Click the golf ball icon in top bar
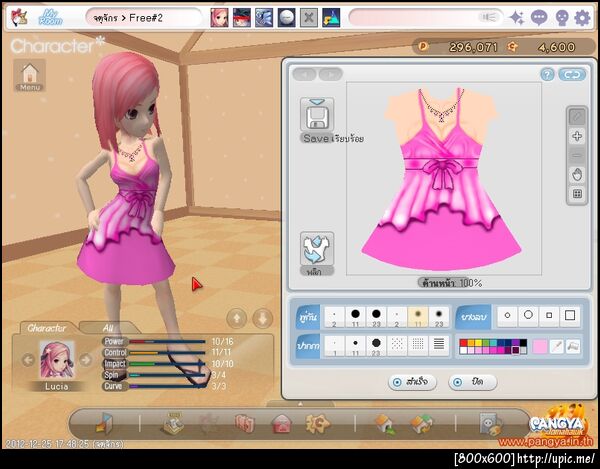The height and width of the screenshot is (469, 600). point(286,18)
